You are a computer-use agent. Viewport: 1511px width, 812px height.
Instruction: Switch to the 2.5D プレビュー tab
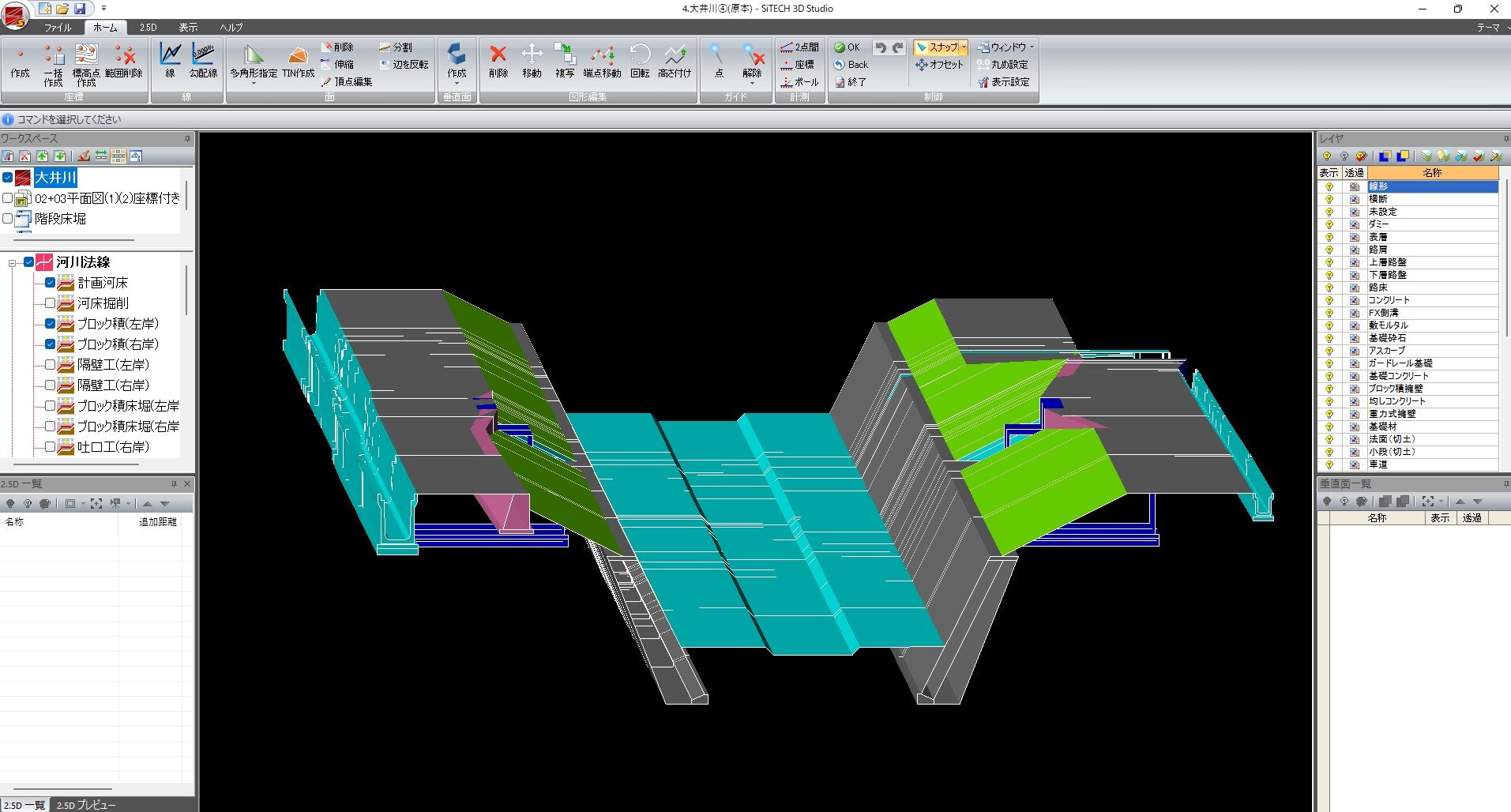click(85, 805)
